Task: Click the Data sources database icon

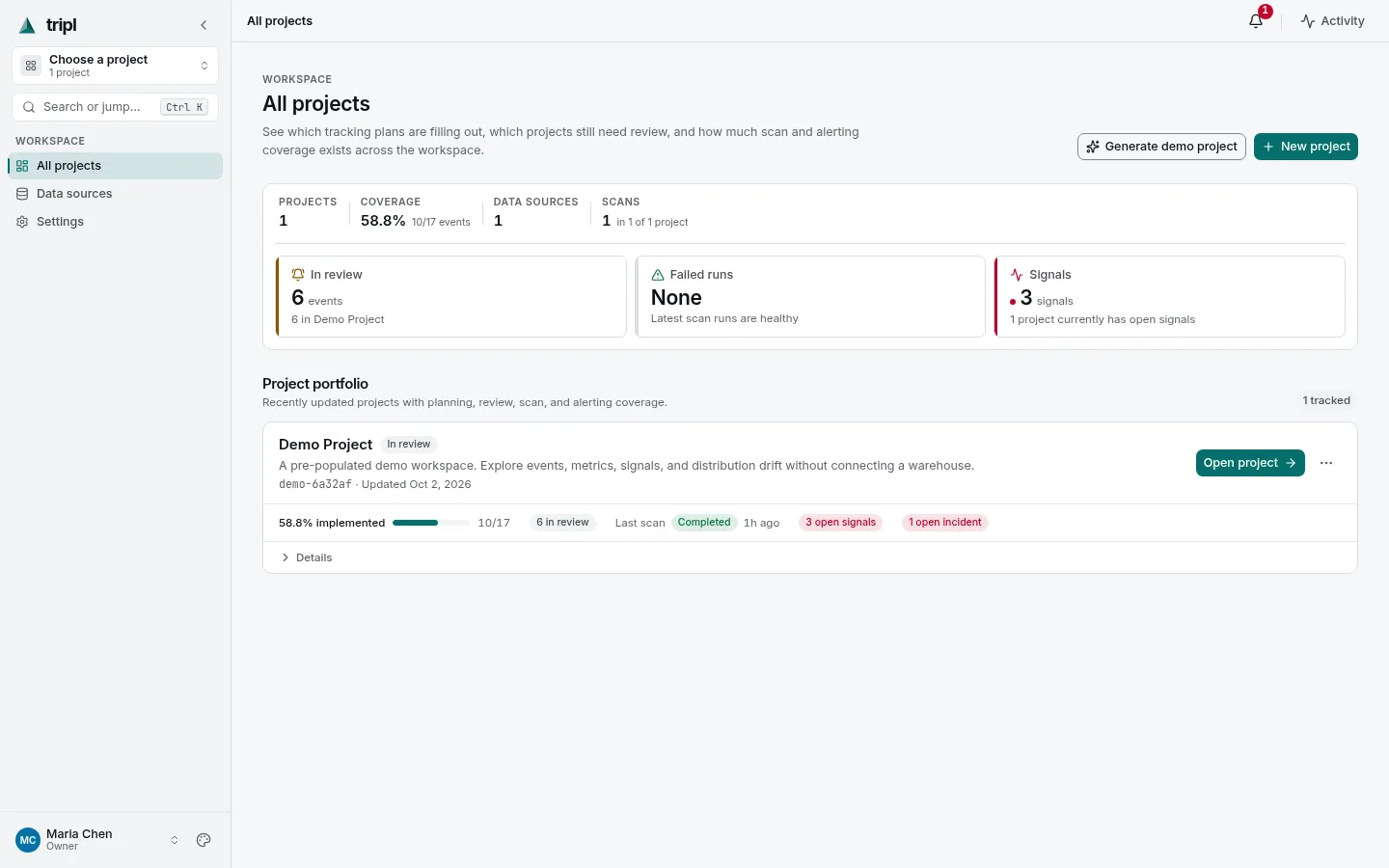Action: pos(22,194)
